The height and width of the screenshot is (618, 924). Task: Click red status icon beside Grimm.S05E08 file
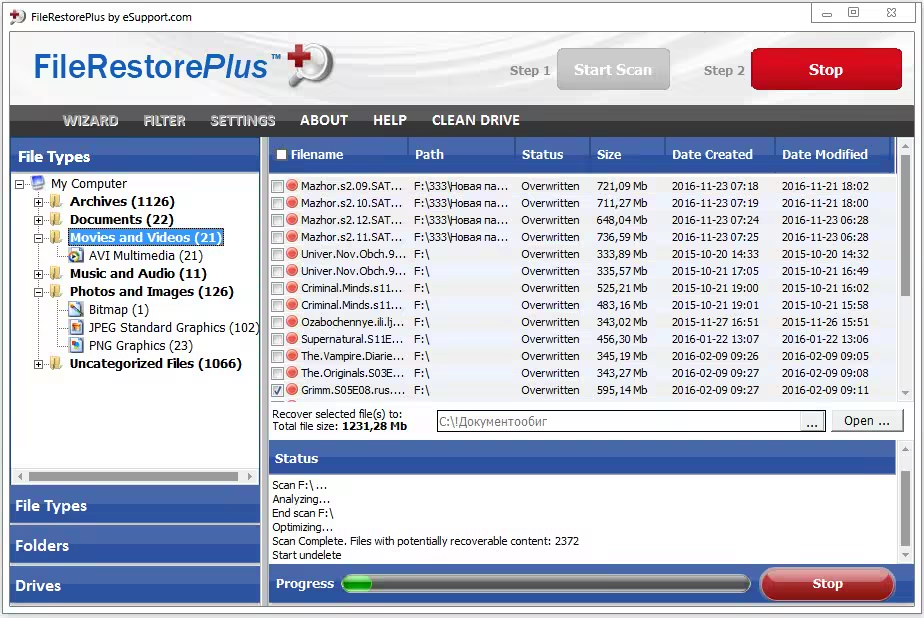(x=292, y=390)
